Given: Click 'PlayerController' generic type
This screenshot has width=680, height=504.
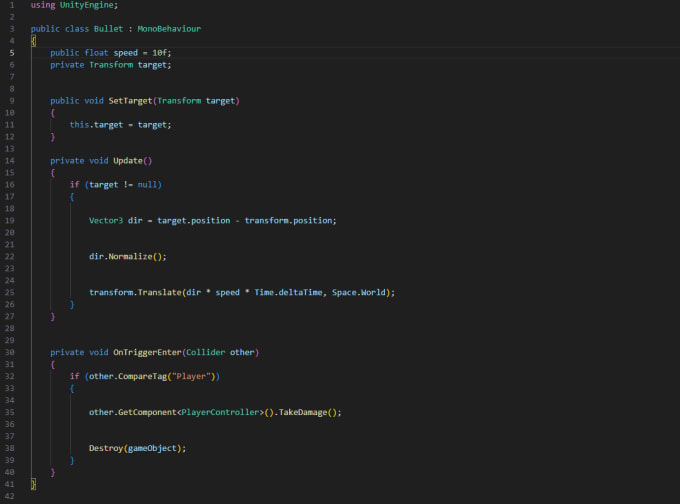Looking at the screenshot, I should (220, 412).
